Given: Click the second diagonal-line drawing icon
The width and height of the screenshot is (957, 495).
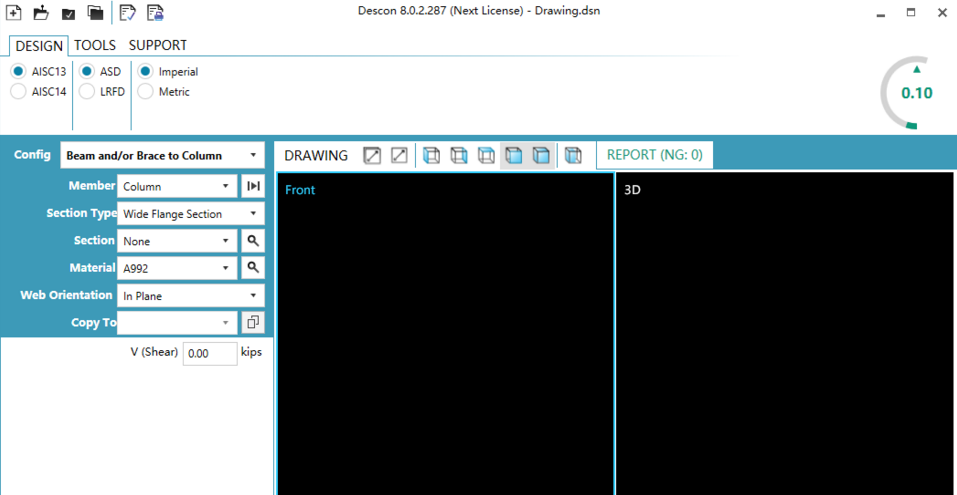Looking at the screenshot, I should (399, 156).
